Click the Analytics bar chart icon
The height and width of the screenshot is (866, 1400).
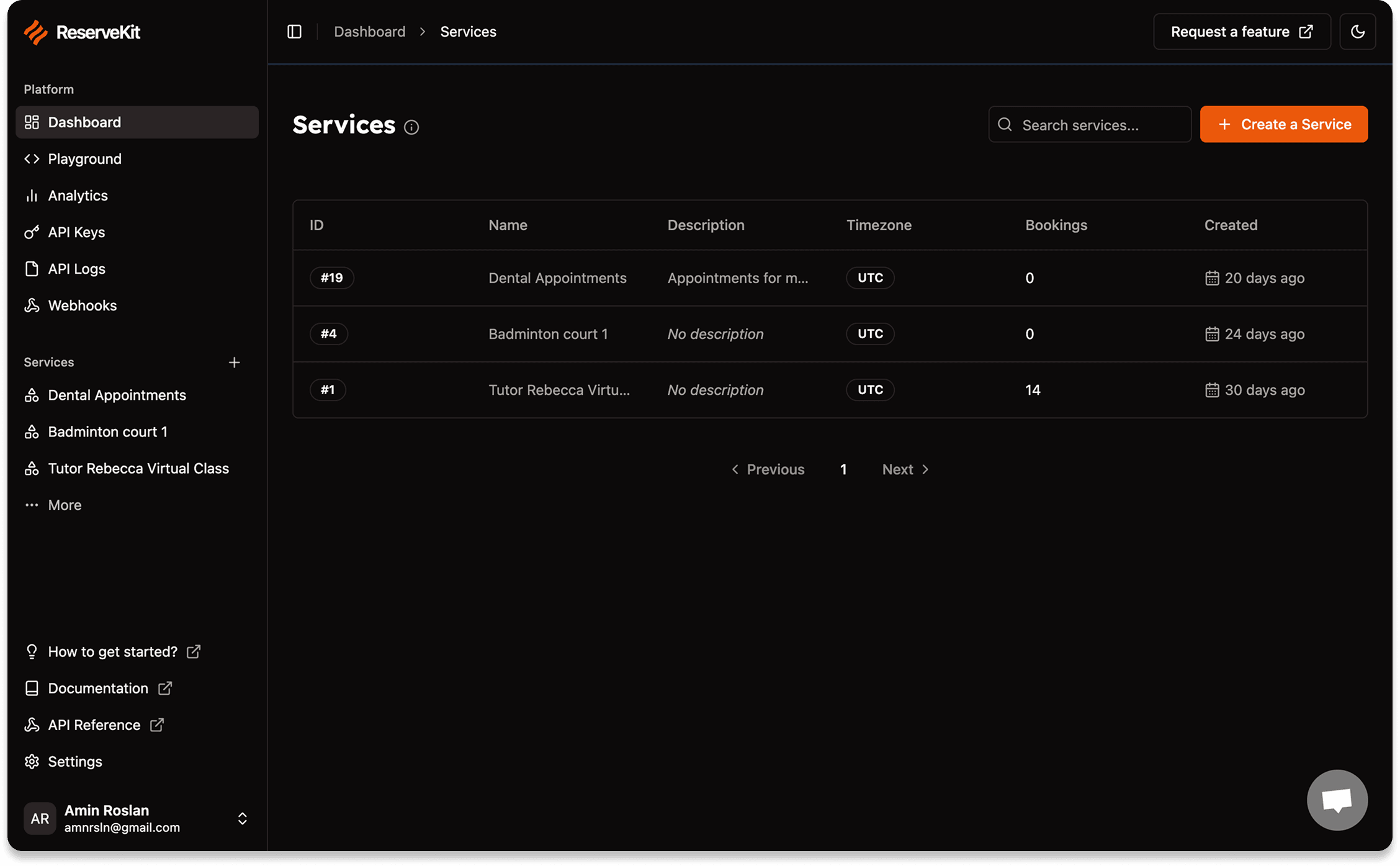pos(32,196)
